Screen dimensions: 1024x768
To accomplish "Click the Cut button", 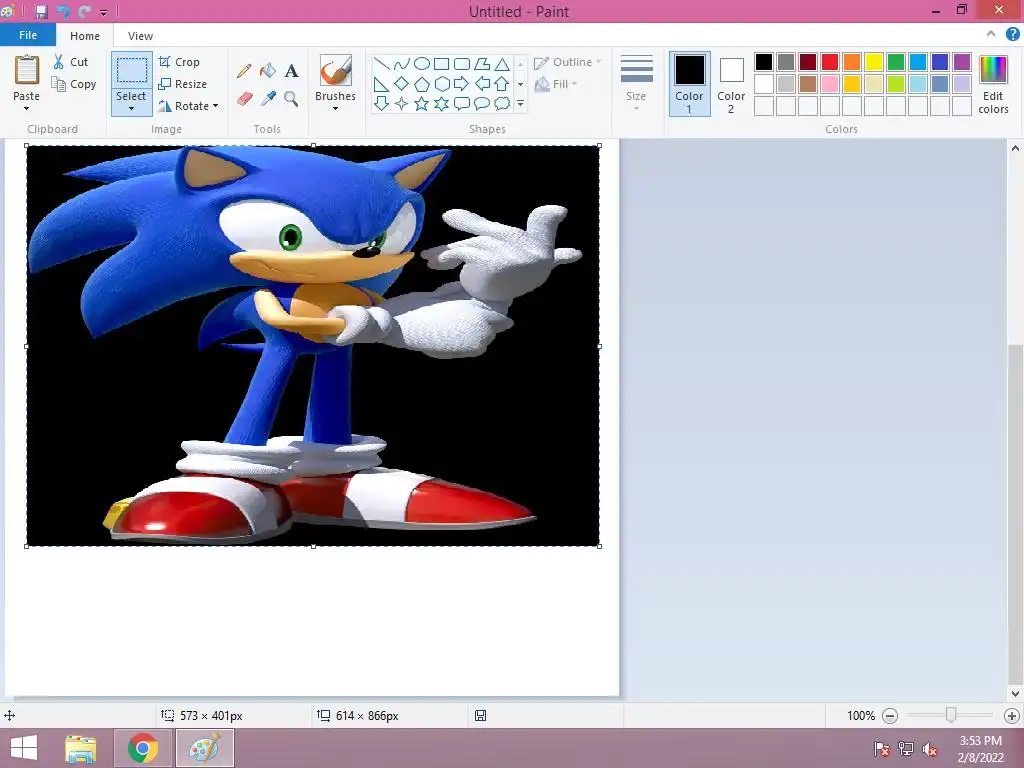I will (x=71, y=62).
